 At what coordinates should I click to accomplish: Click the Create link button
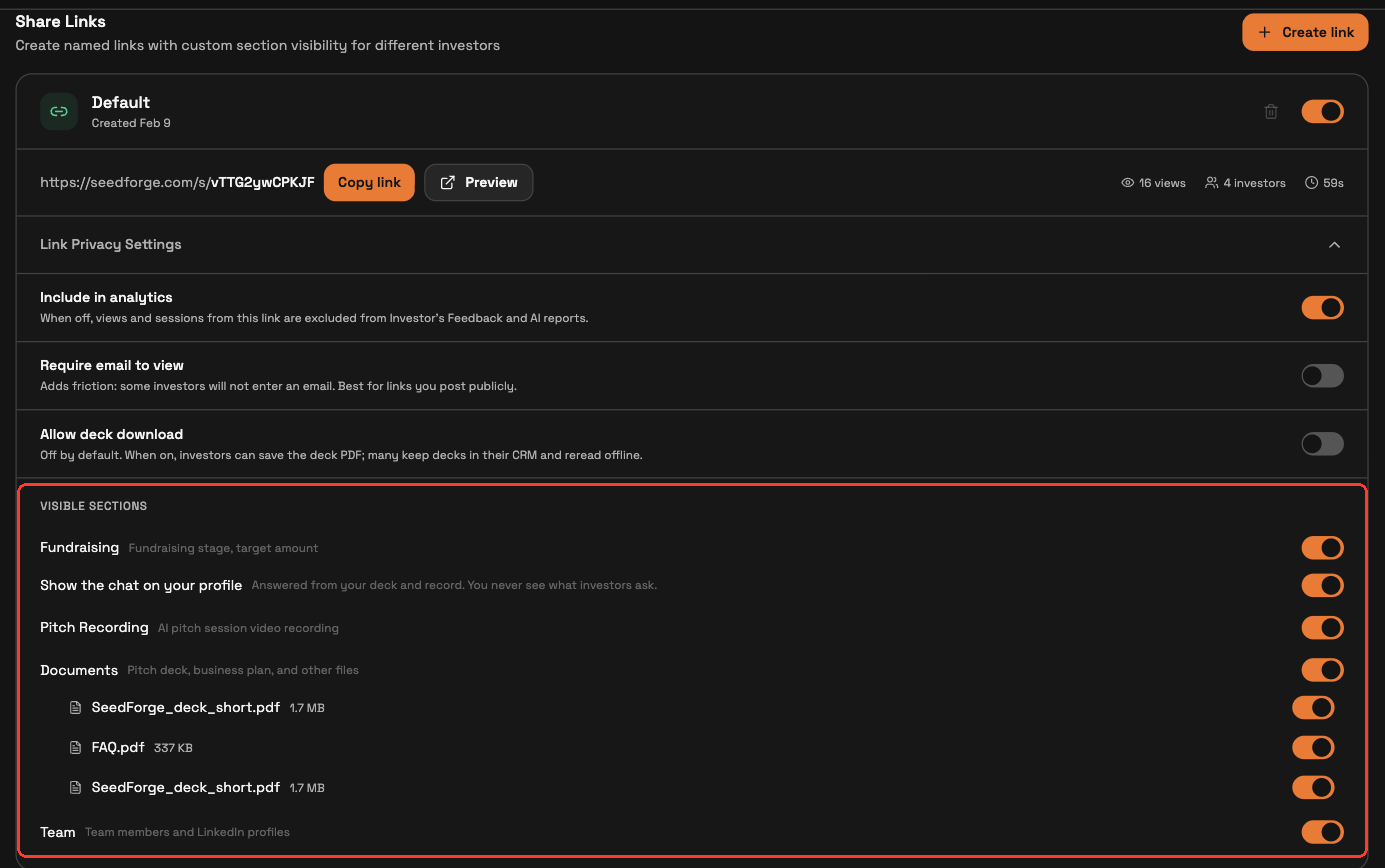tap(1305, 32)
